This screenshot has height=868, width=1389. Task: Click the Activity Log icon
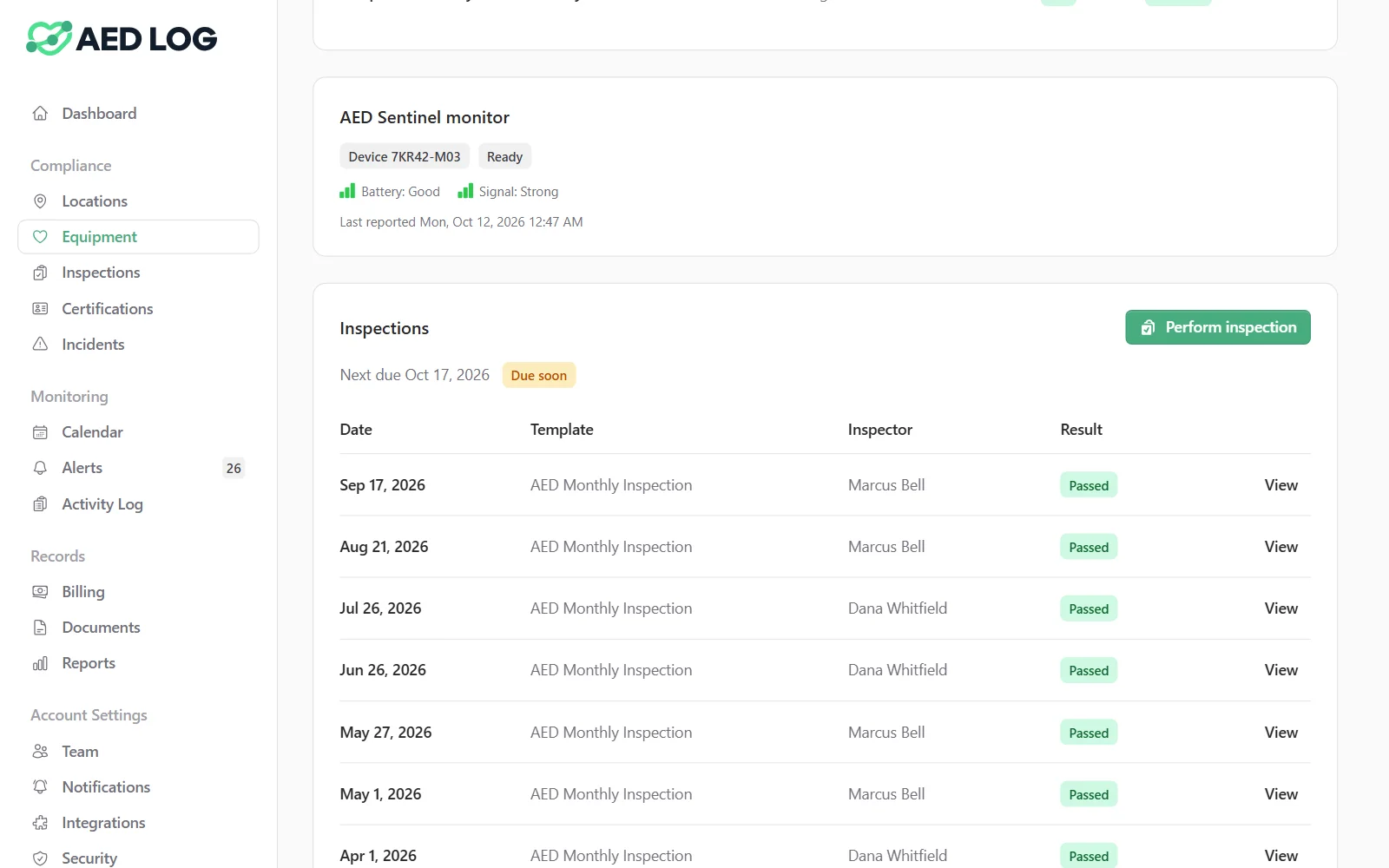[40, 504]
